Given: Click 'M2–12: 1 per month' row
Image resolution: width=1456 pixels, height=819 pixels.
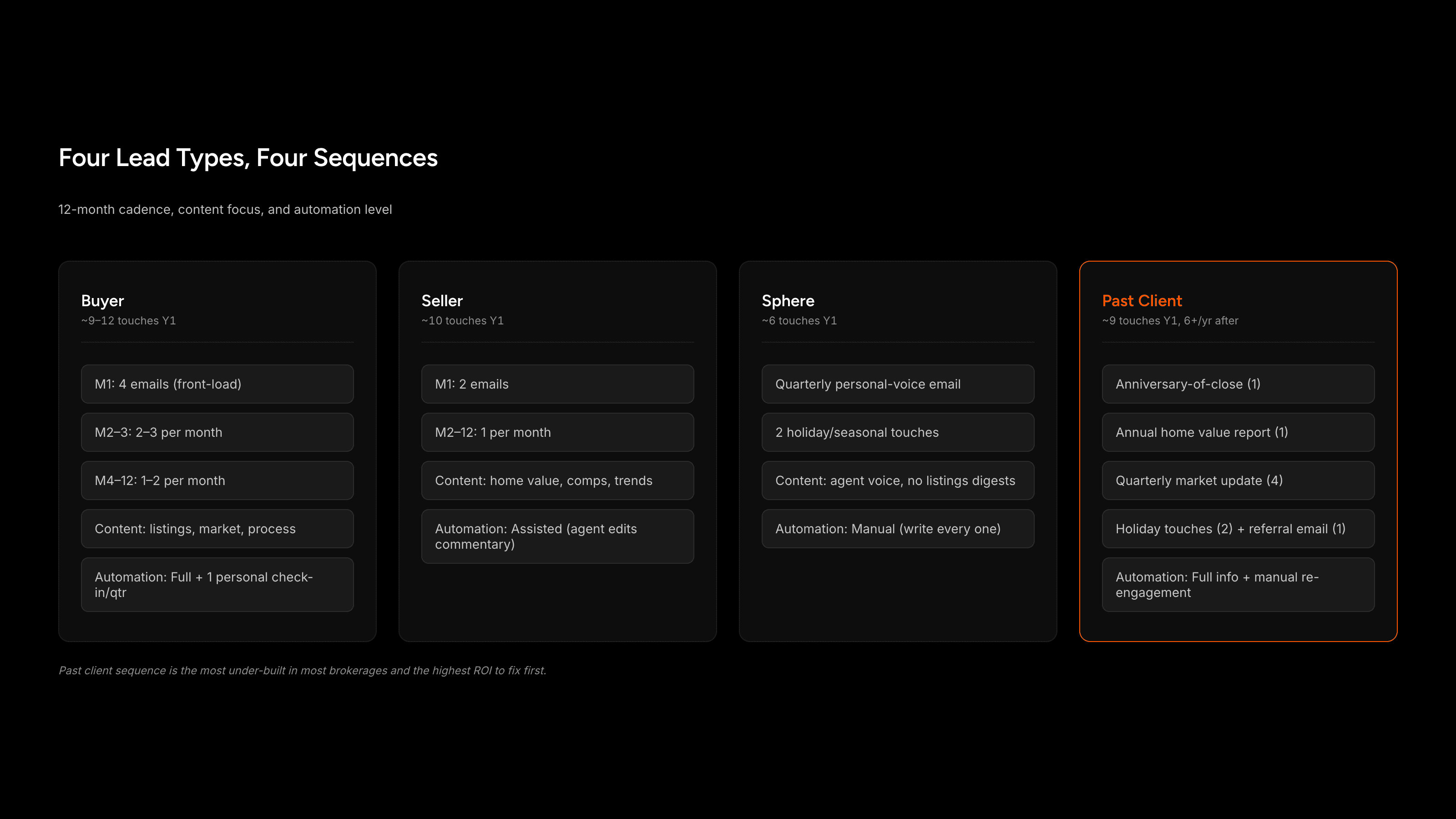Looking at the screenshot, I should pos(558,432).
